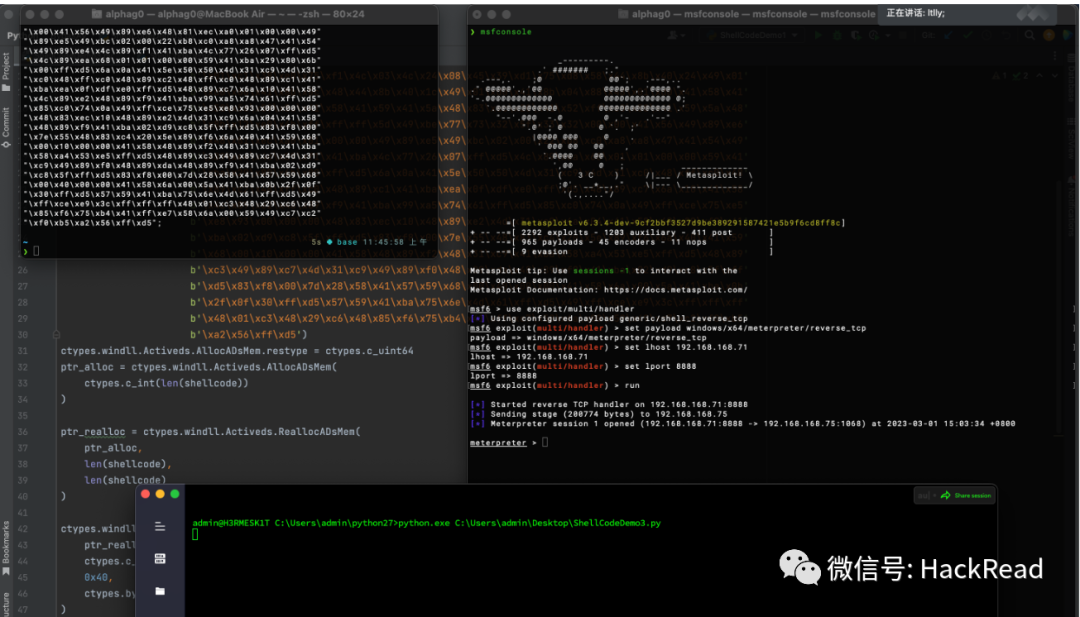This screenshot has width=1080, height=617.
Task: Open the SFTP folder icon in SSH sidebar
Action: 160,591
